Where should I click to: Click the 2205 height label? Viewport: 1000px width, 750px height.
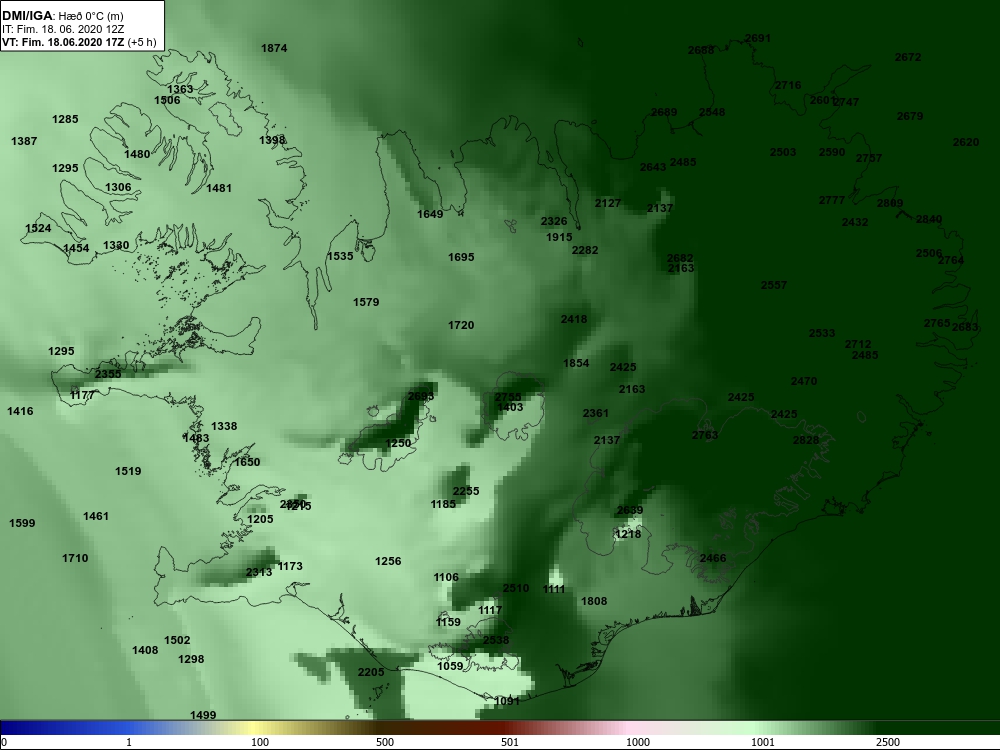pos(371,672)
